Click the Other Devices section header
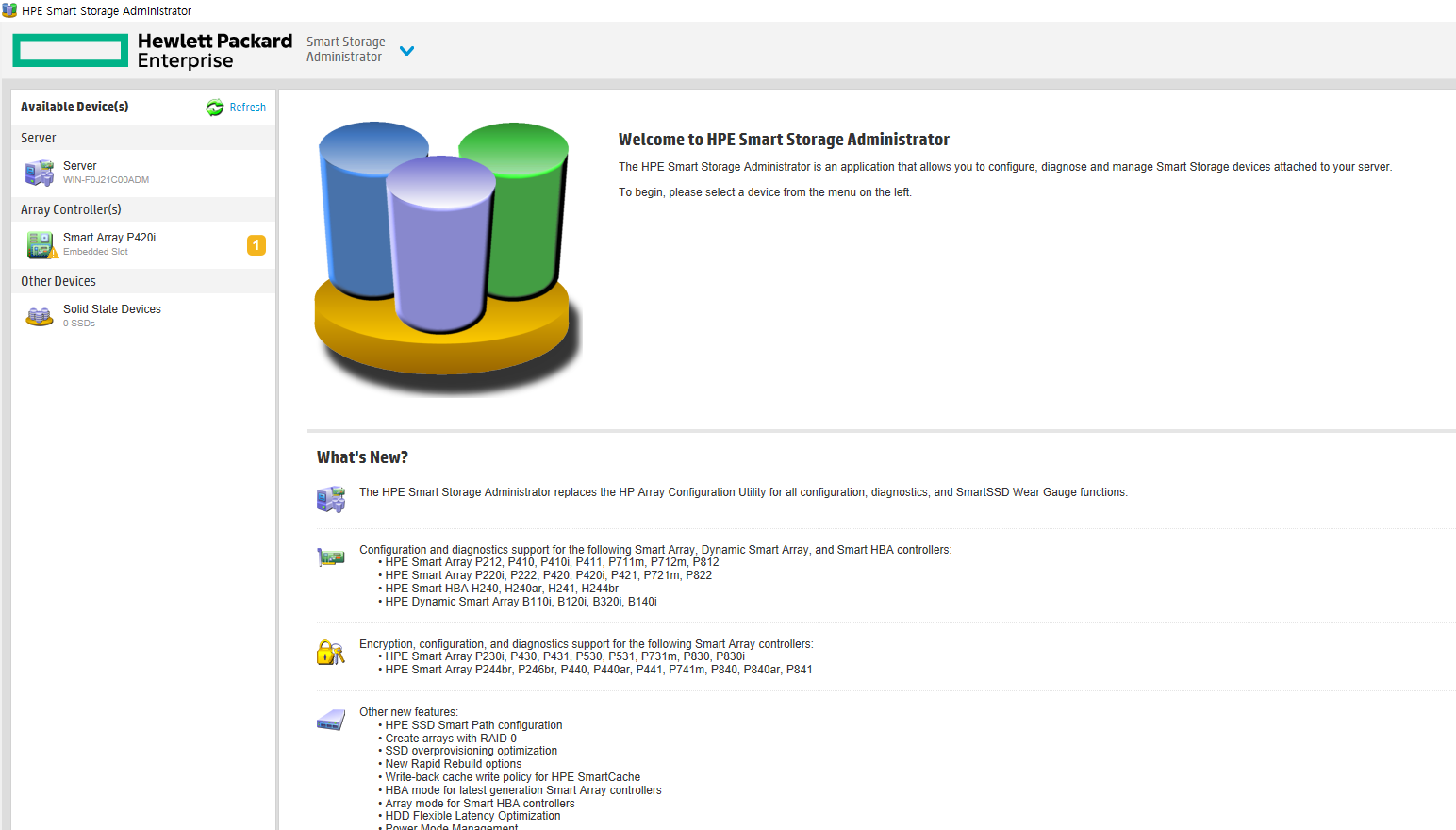1456x830 pixels. point(143,281)
